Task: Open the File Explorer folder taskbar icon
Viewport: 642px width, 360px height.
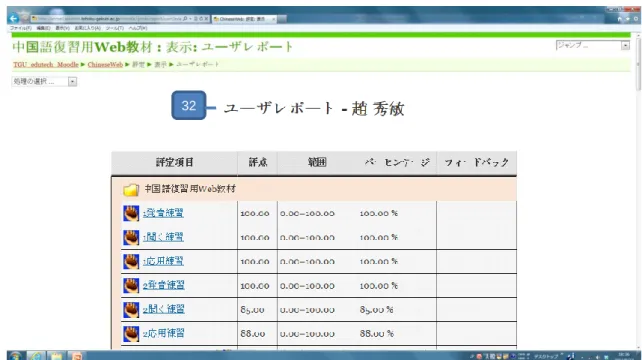Action: [57, 355]
